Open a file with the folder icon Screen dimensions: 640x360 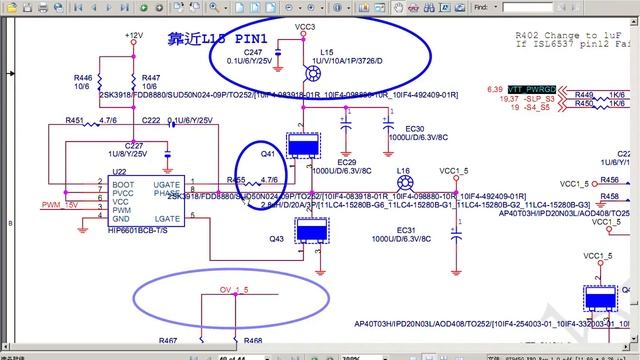click(12, 7)
